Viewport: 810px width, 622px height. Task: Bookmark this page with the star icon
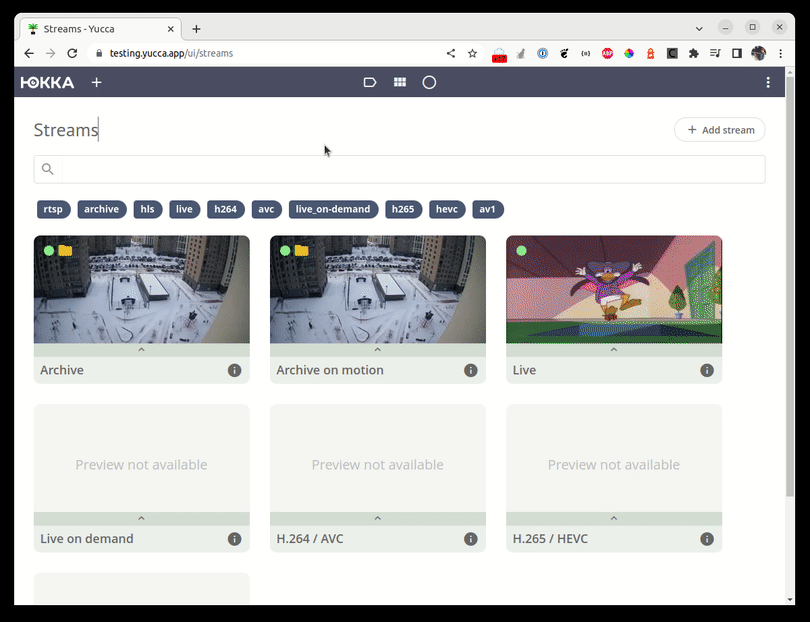click(472, 53)
